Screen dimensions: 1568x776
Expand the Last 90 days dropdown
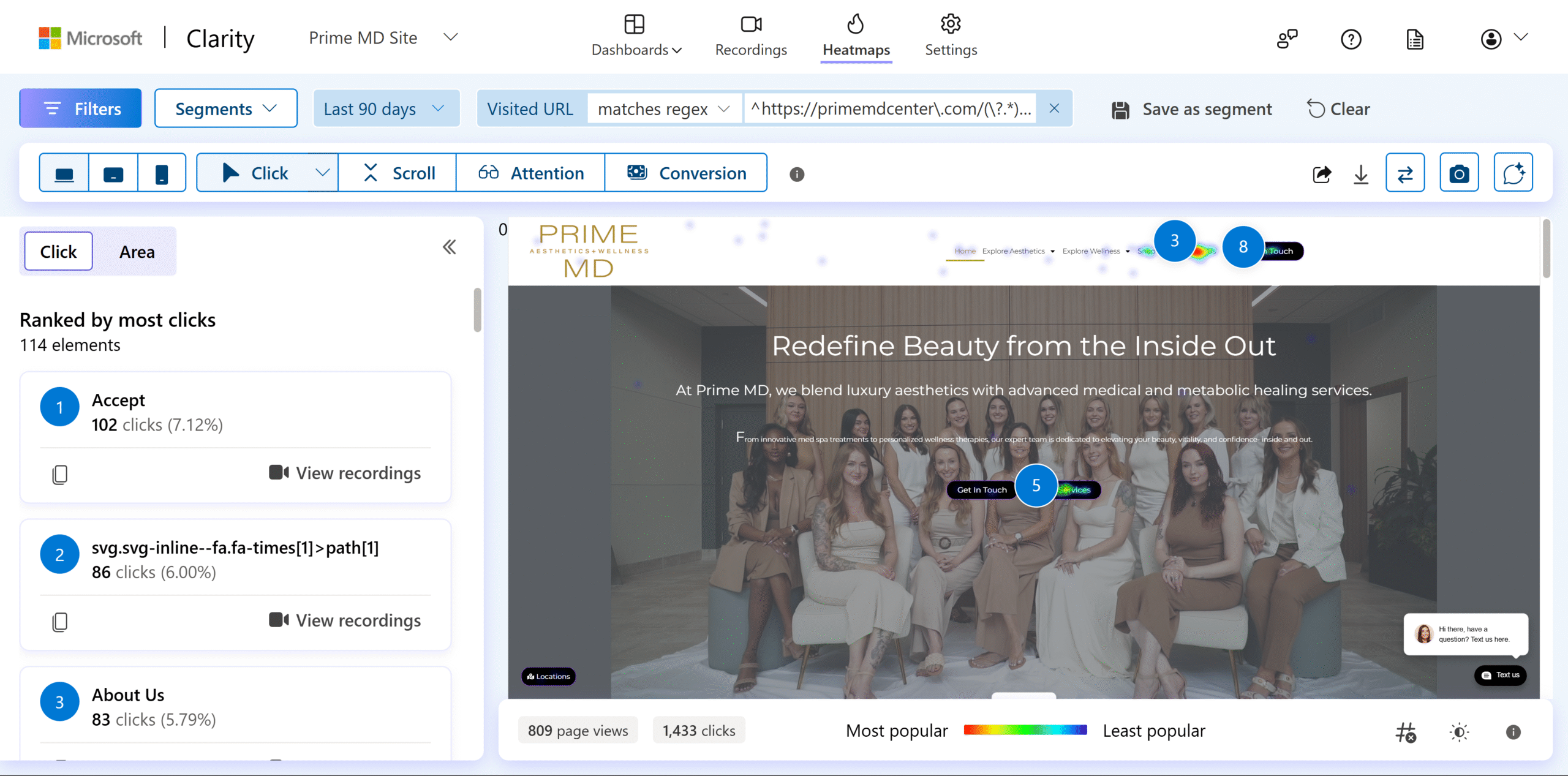[x=386, y=109]
